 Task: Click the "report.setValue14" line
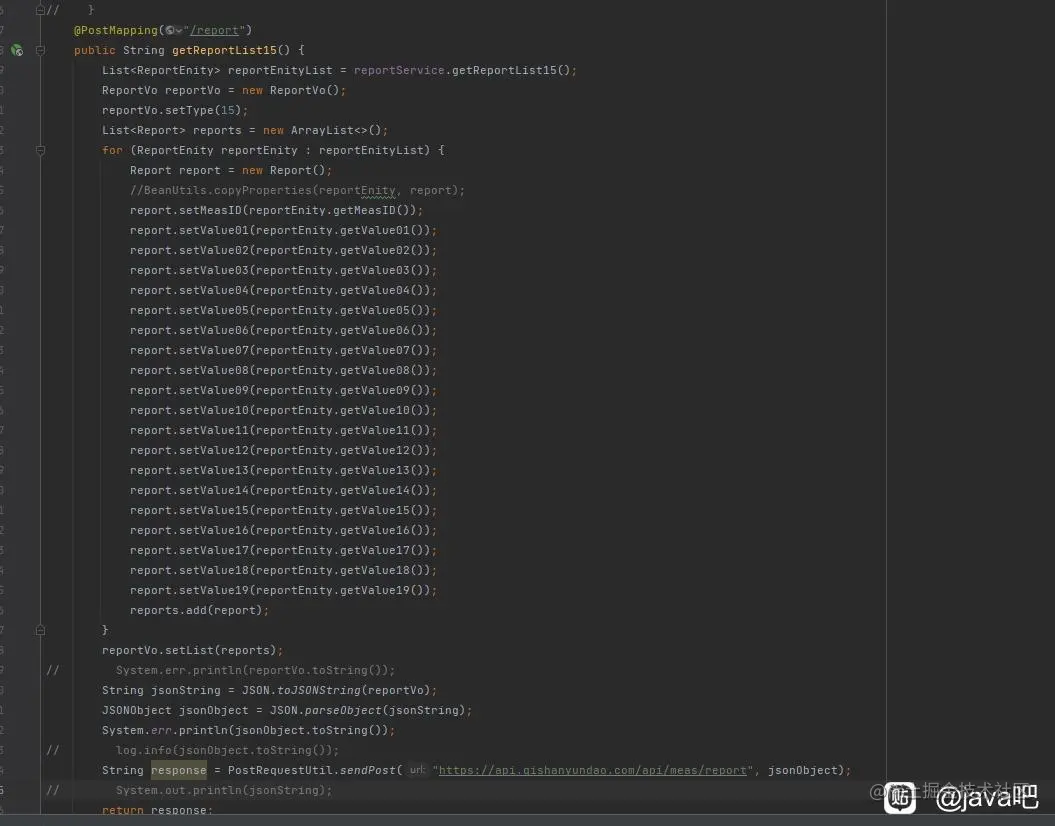[283, 490]
